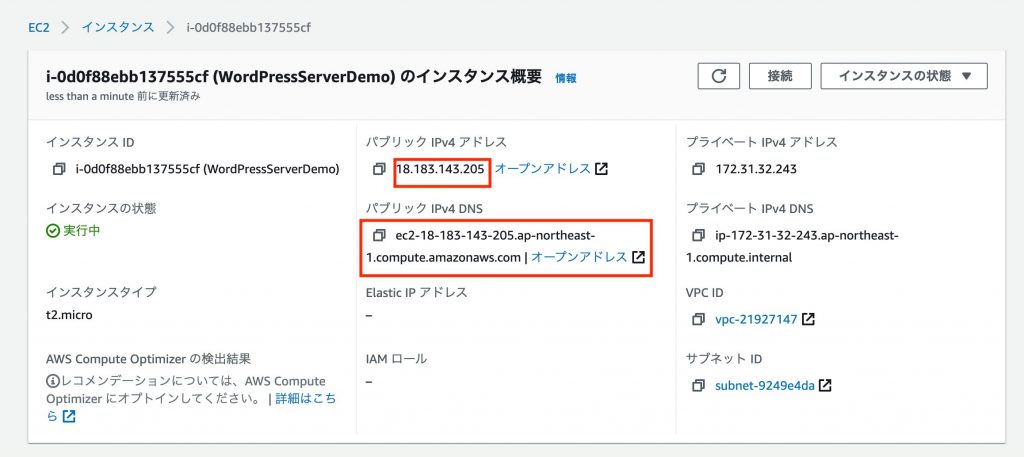
Task: Open オープンアドレス link next to public IP
Action: [543, 168]
